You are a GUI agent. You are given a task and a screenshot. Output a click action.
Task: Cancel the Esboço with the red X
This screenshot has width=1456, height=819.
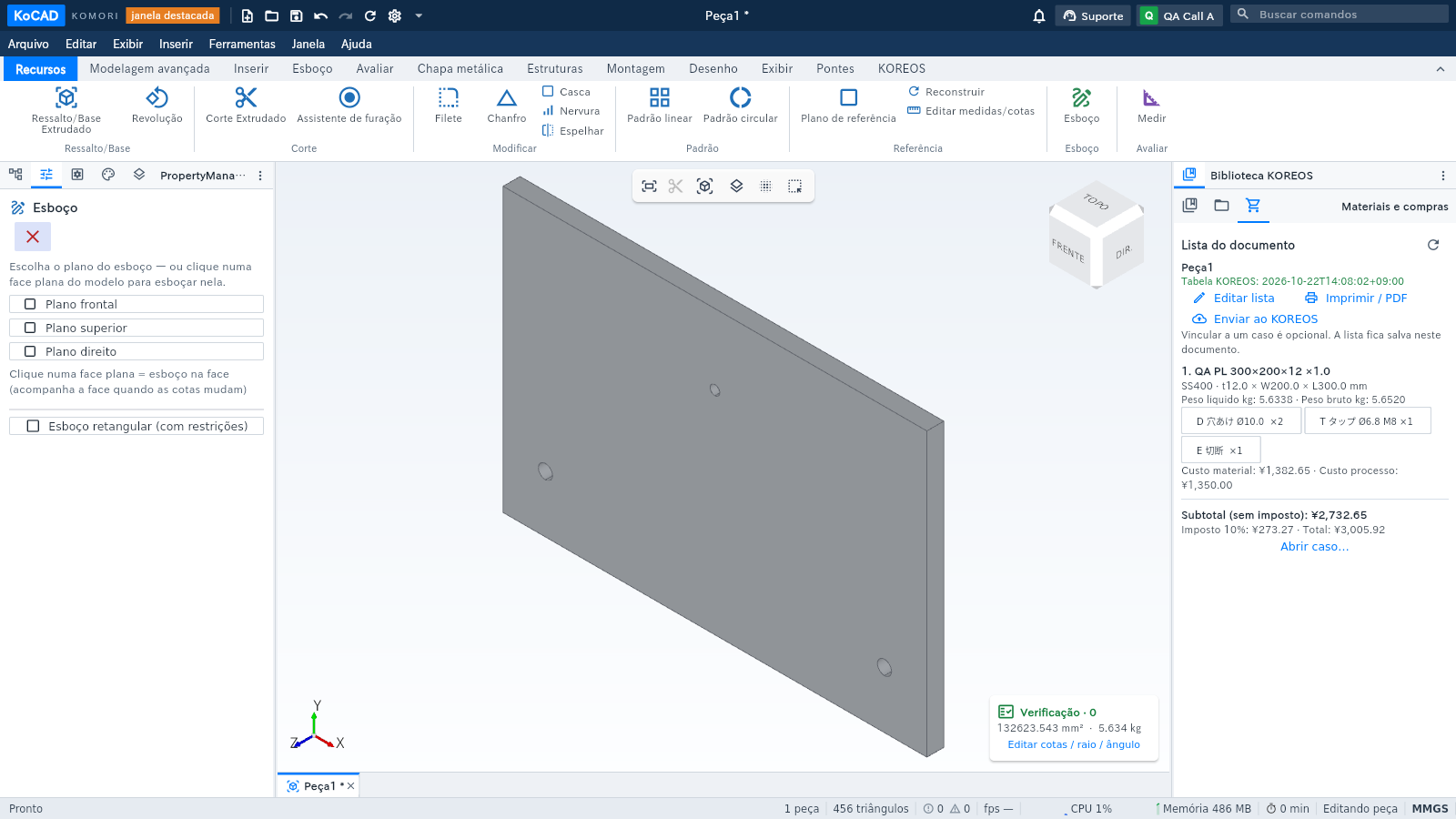33,237
